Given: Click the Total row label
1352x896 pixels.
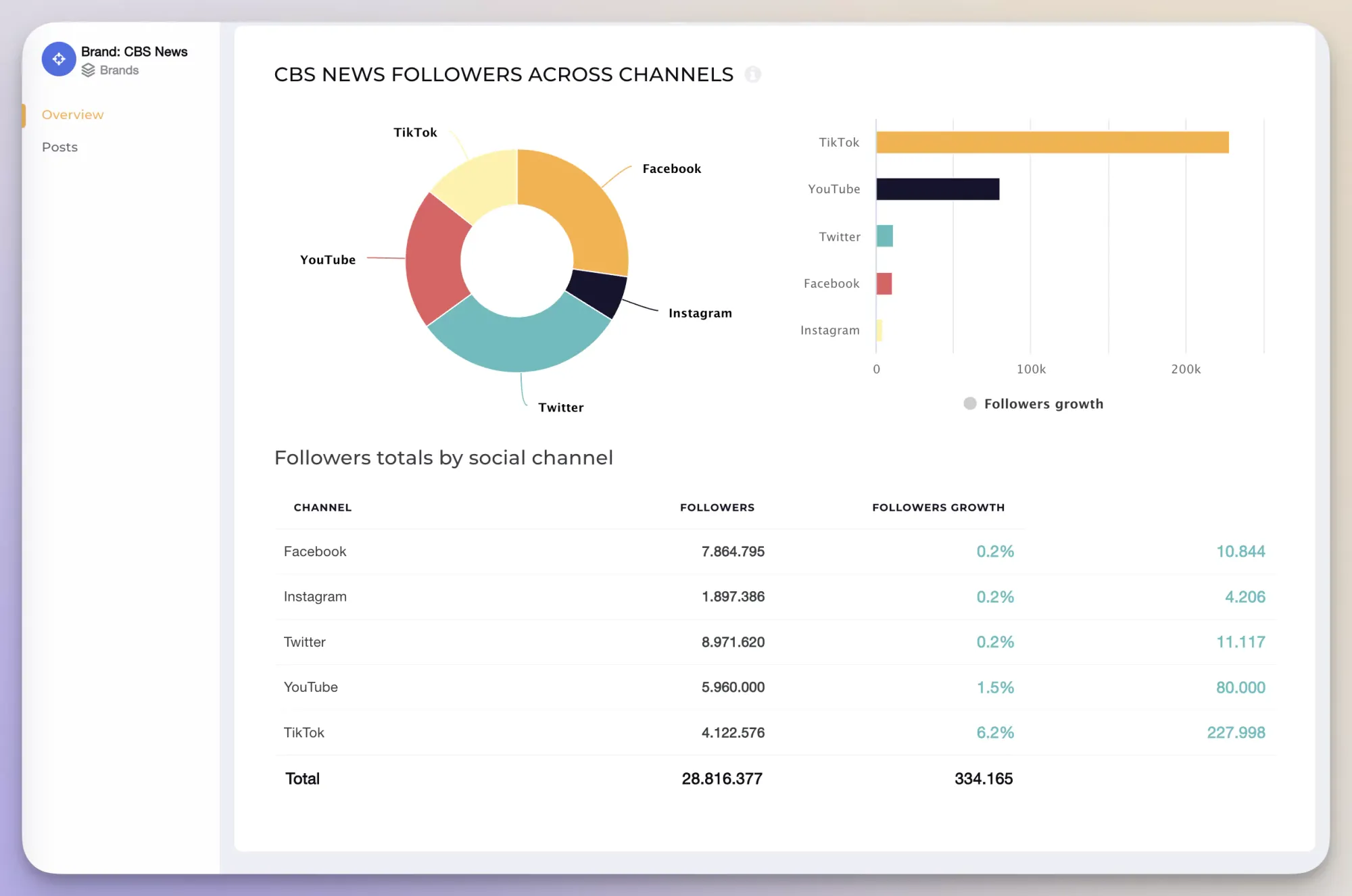Looking at the screenshot, I should pyautogui.click(x=302, y=778).
